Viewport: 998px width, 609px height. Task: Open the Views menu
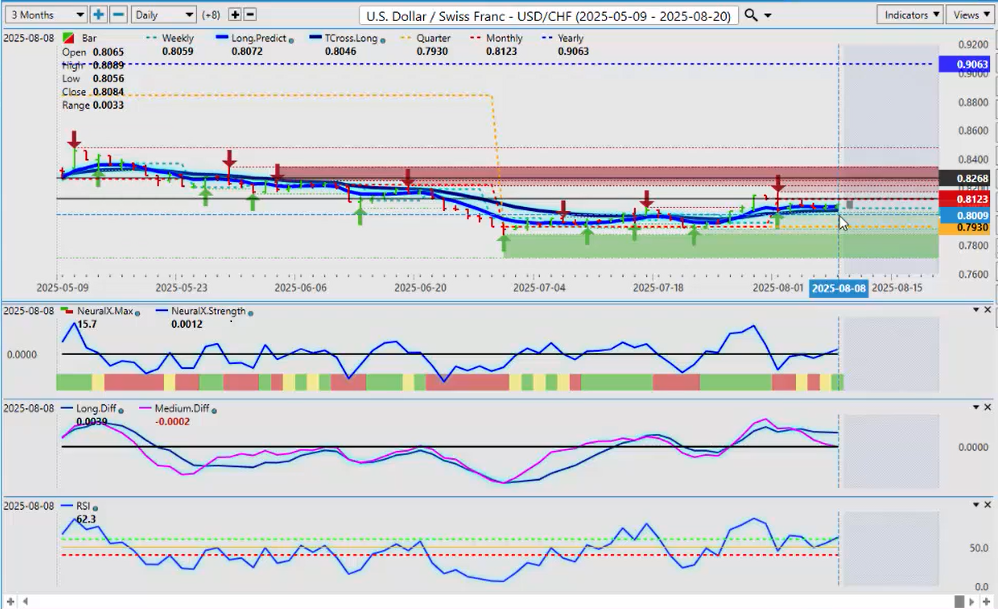970,15
